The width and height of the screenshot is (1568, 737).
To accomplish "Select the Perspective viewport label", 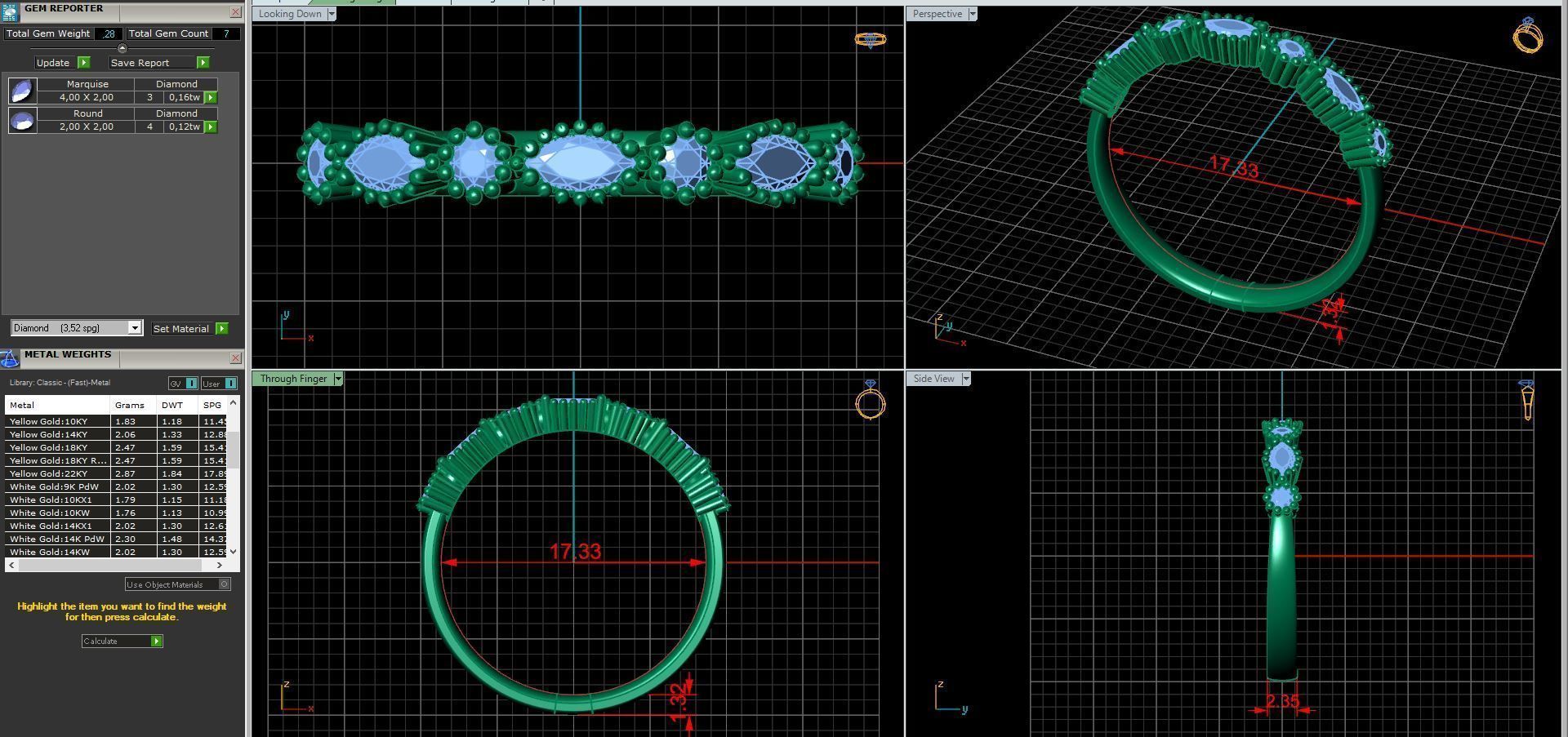I will (937, 14).
